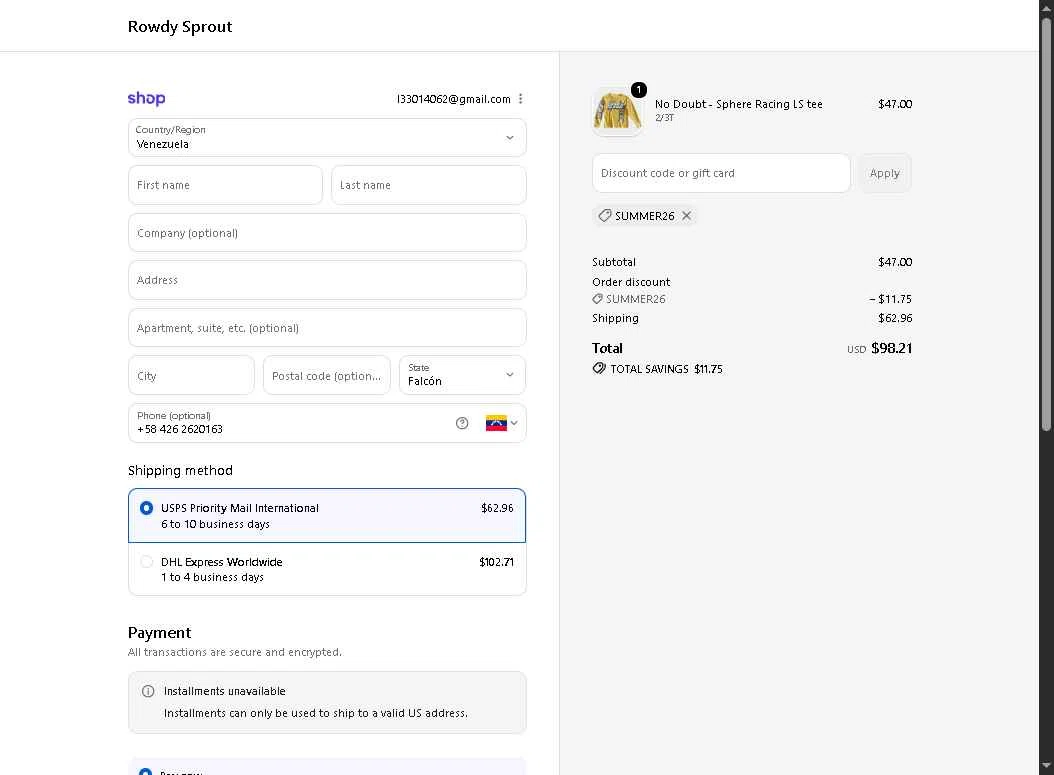Focus the Postal code field

point(327,375)
